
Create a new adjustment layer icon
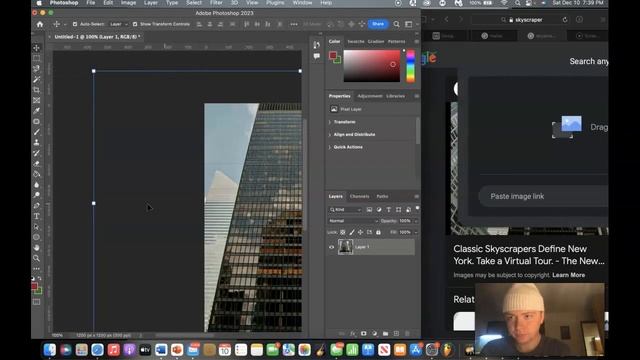(x=374, y=333)
